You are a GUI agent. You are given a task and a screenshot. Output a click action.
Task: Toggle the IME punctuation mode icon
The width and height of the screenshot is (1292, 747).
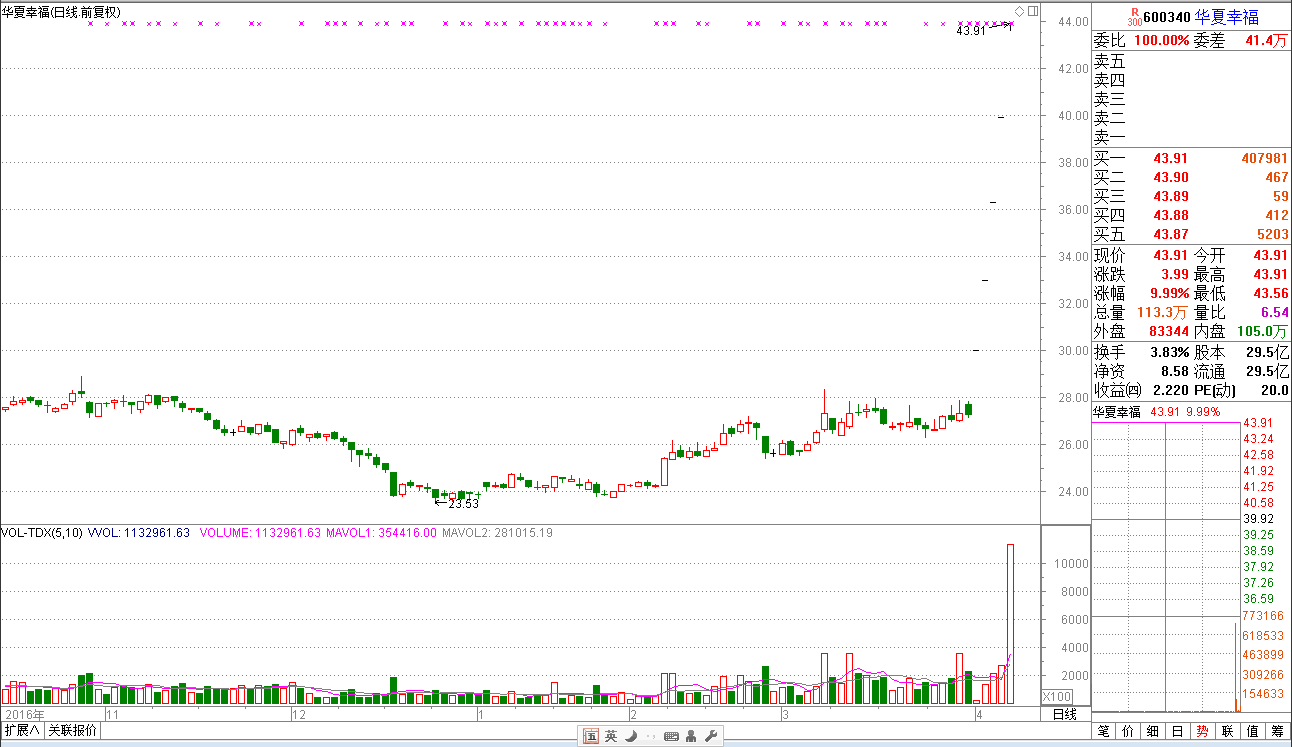coord(650,737)
